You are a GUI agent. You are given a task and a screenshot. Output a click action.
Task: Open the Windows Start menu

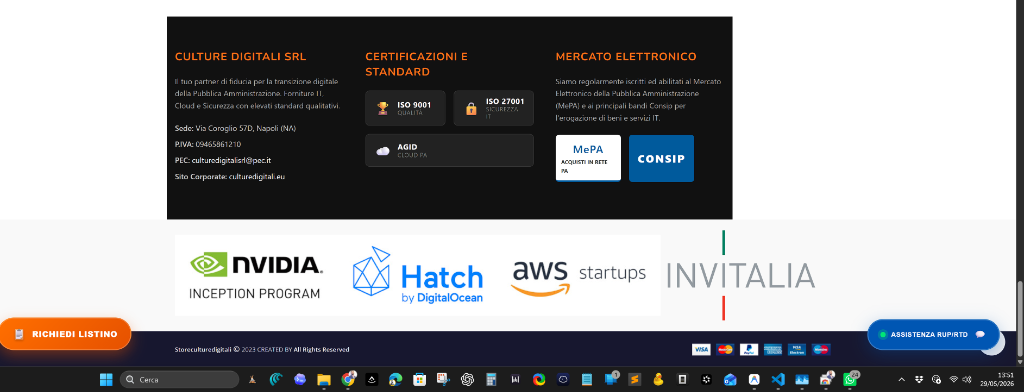[105, 379]
